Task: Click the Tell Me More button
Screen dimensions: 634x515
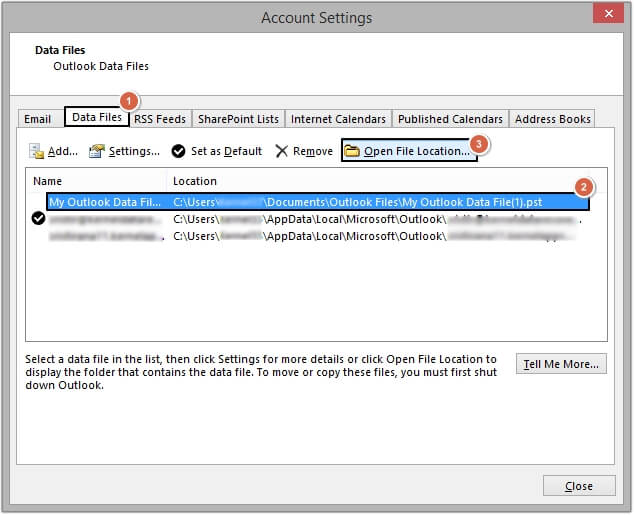Action: (x=561, y=364)
